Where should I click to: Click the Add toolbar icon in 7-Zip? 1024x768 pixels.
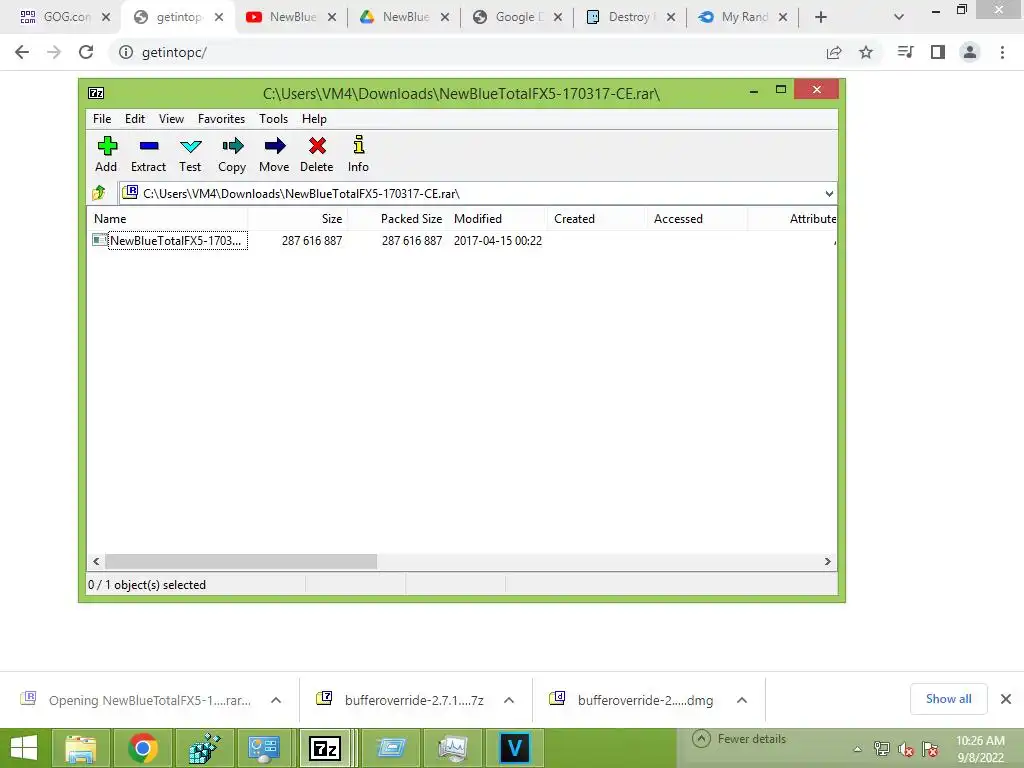click(106, 154)
